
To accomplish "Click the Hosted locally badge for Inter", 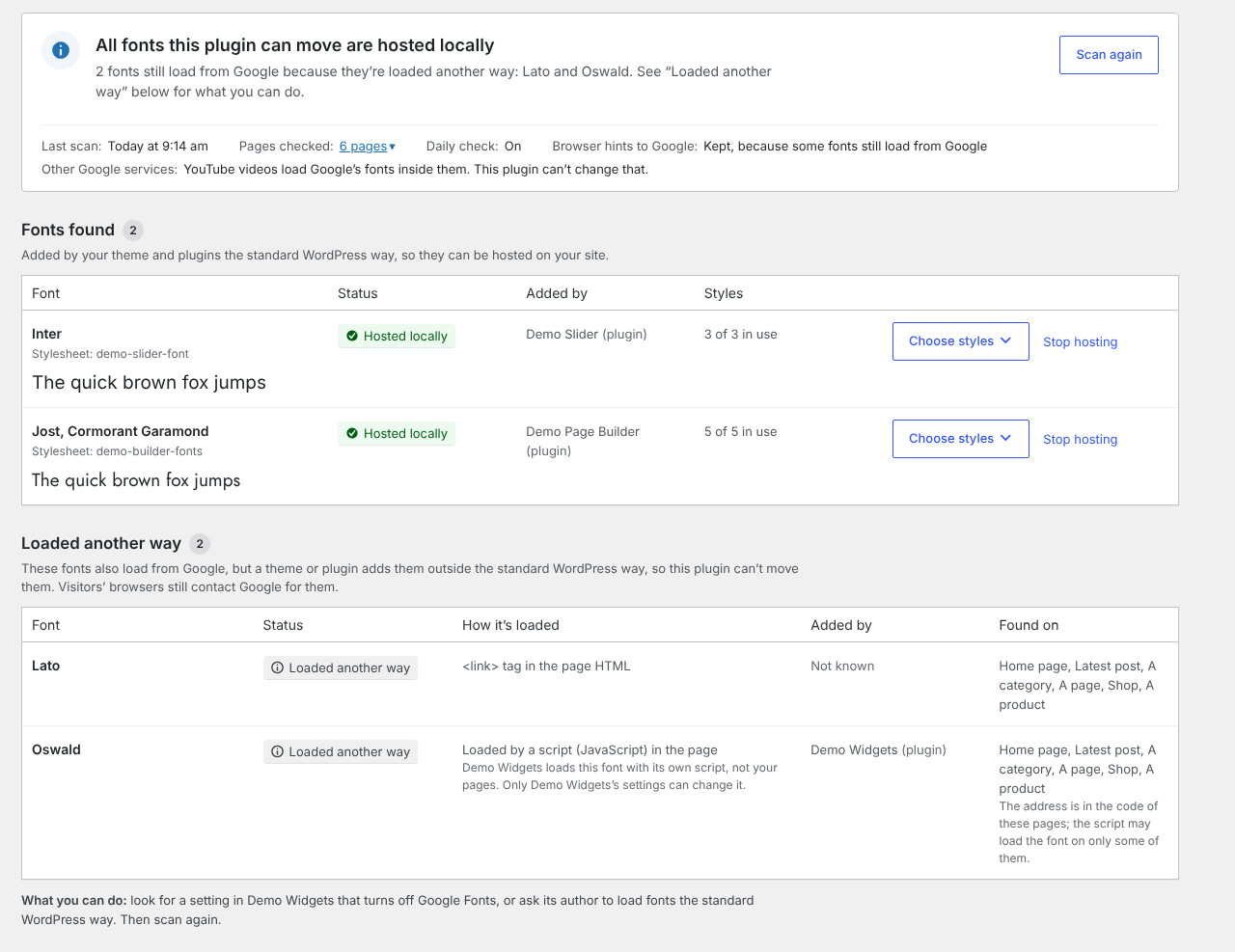I will click(x=397, y=337).
